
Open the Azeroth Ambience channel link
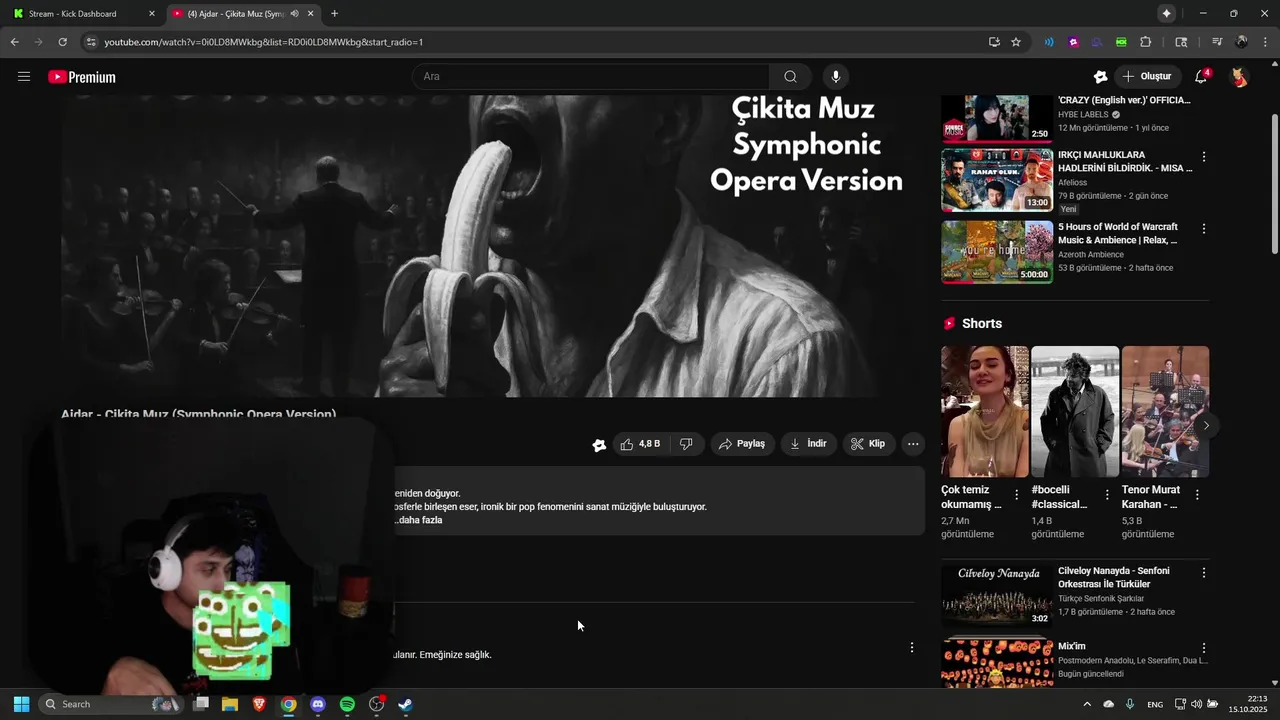pos(1091,255)
